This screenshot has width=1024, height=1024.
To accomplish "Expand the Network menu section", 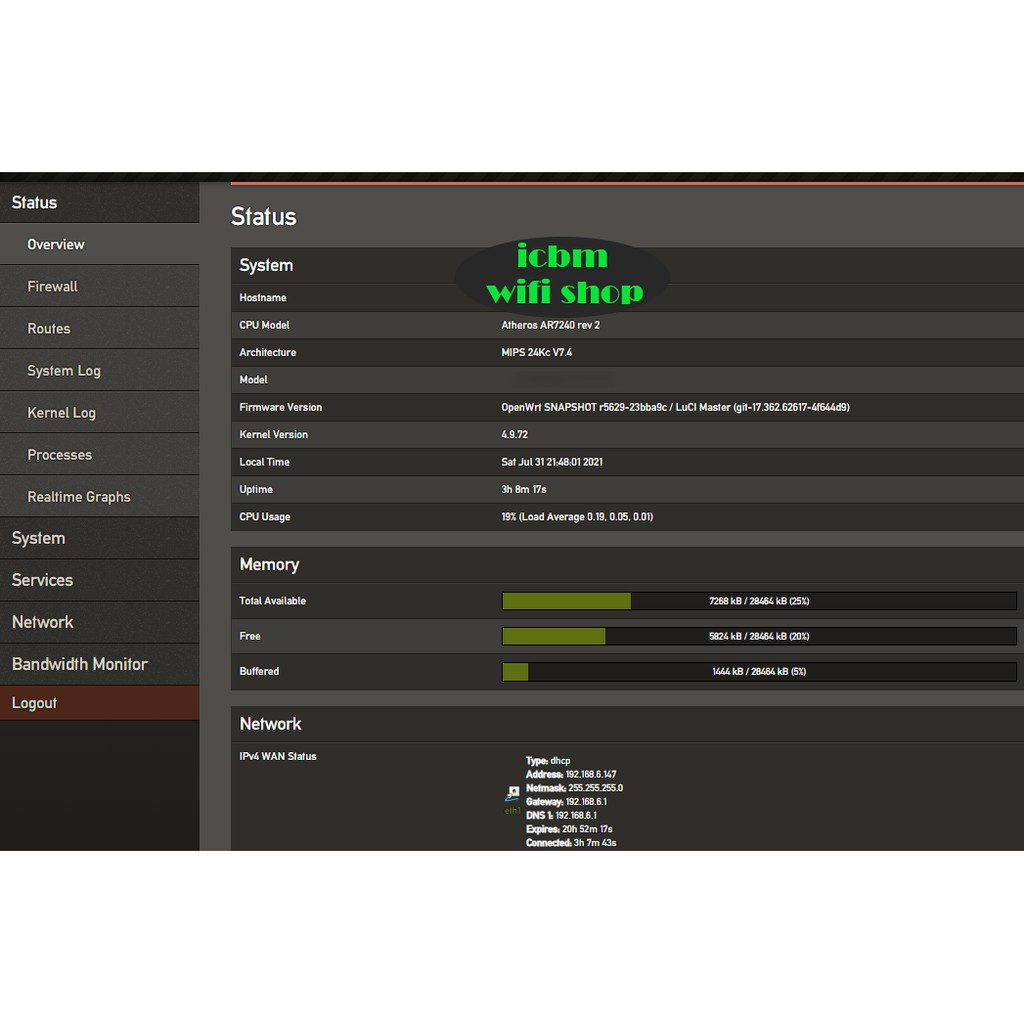I will [x=42, y=622].
